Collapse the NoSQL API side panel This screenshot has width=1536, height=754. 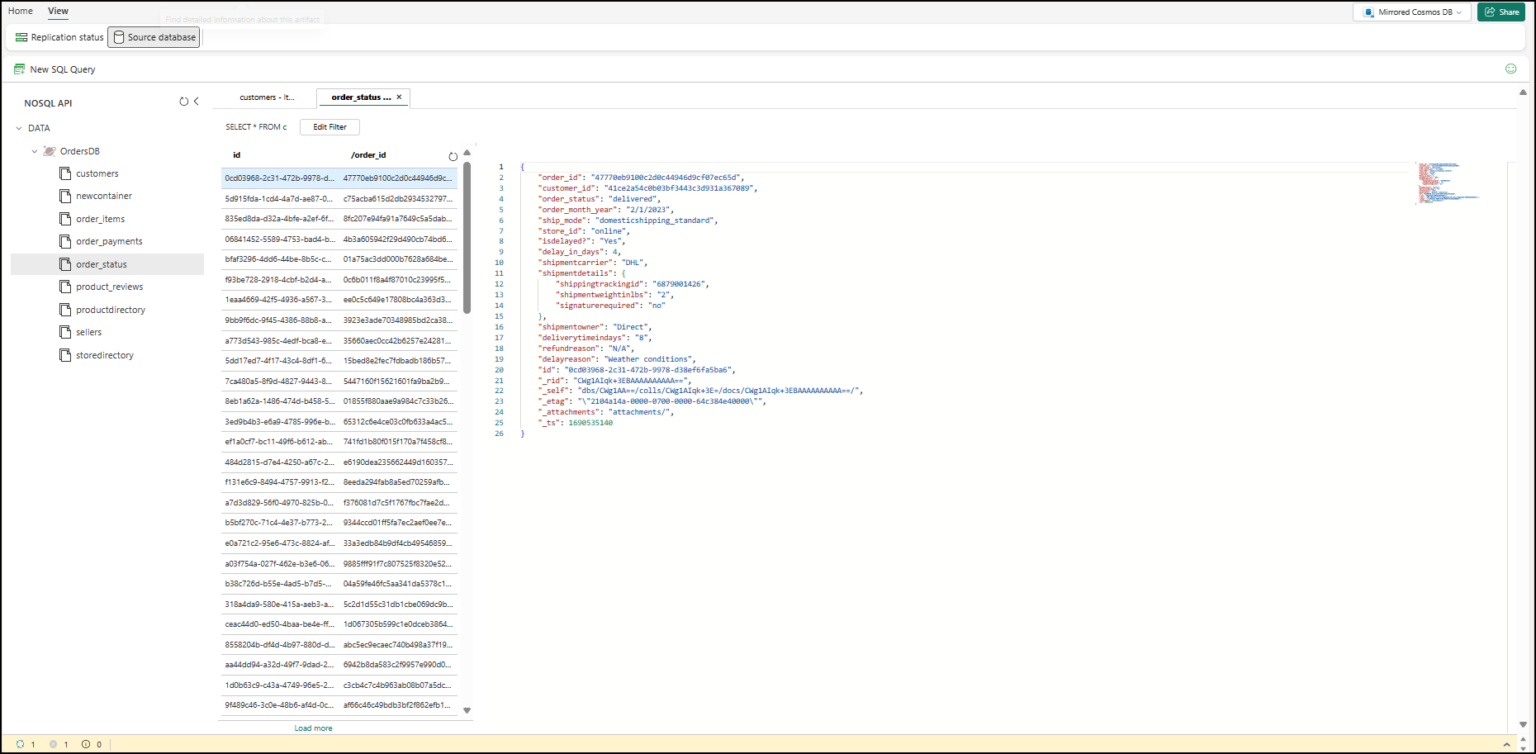(x=196, y=102)
